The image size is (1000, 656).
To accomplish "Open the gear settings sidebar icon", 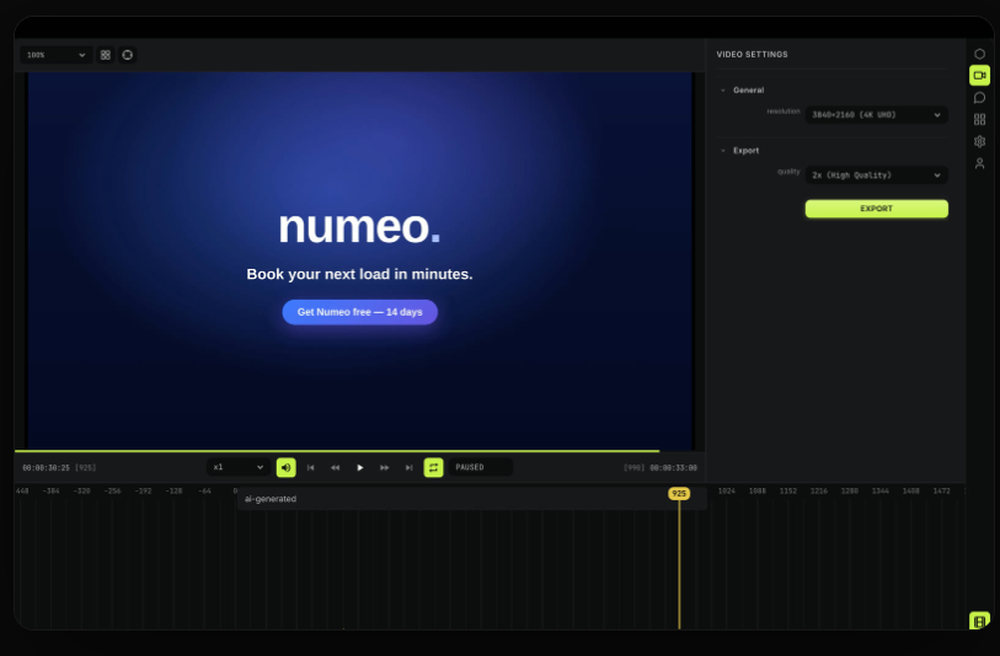I will 980,142.
